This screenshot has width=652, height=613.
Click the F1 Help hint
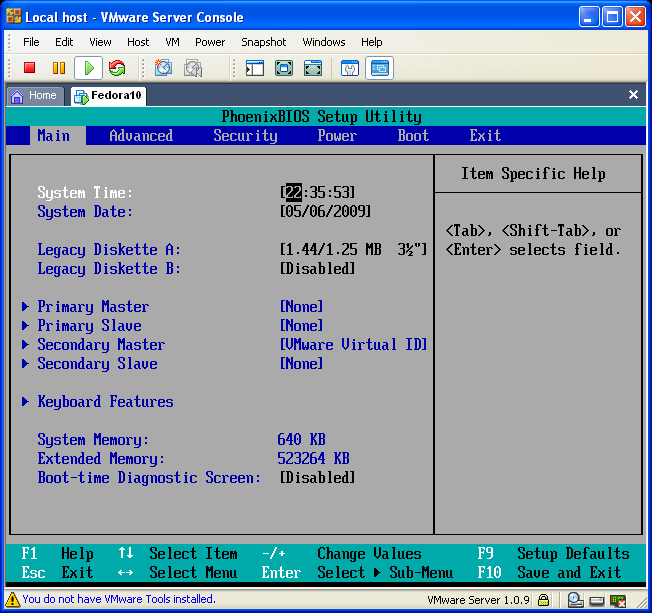coord(57,554)
